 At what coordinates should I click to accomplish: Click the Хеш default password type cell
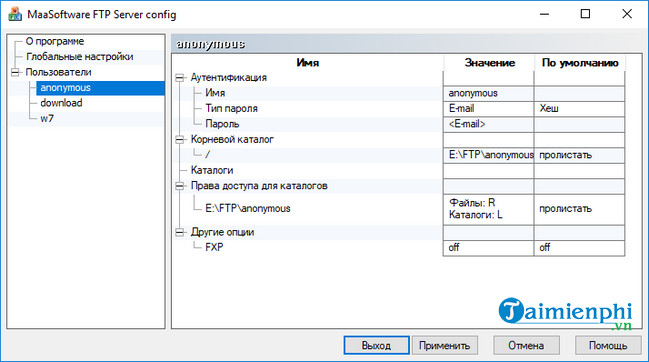pos(579,109)
